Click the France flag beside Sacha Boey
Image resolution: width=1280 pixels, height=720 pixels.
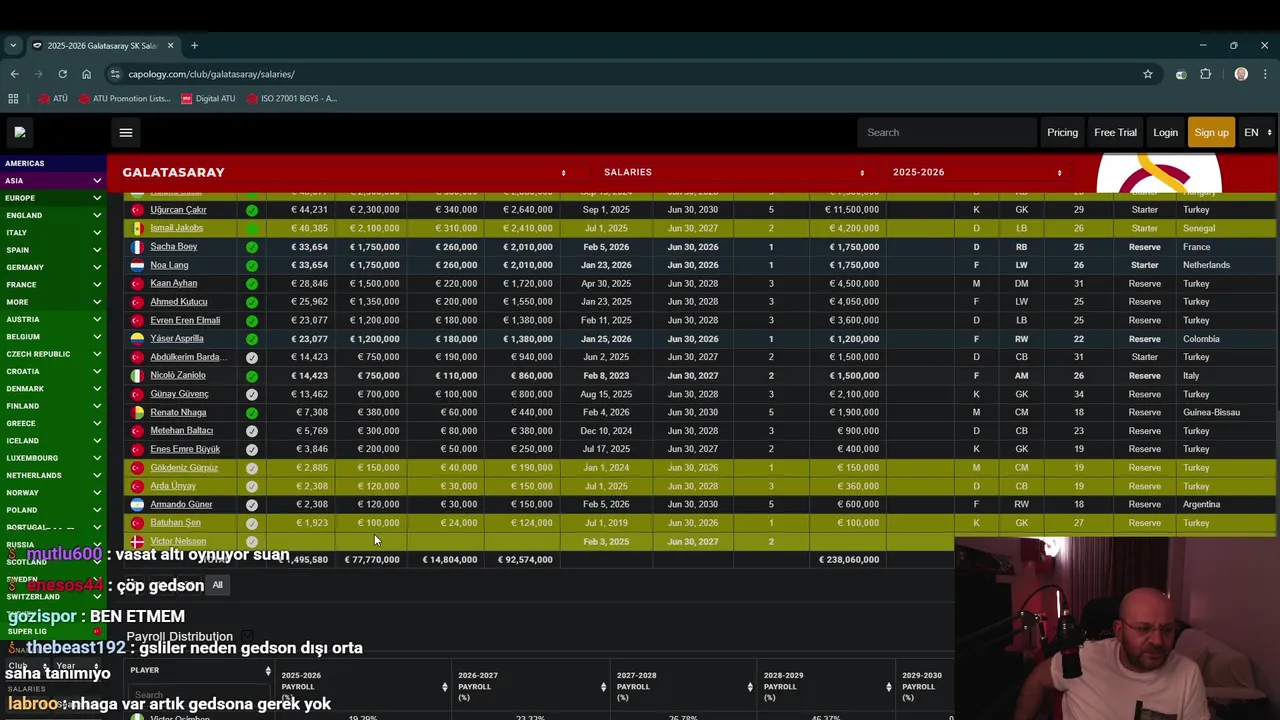coord(137,247)
